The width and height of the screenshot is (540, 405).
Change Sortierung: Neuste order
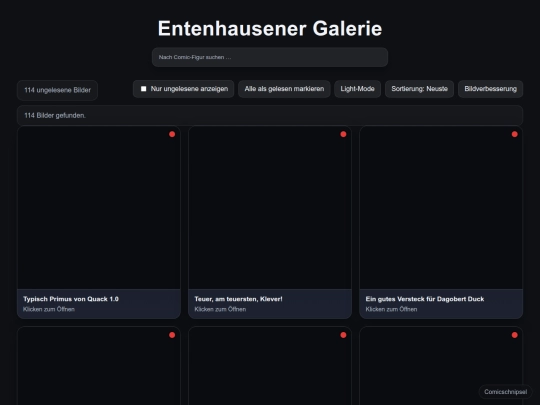point(419,89)
